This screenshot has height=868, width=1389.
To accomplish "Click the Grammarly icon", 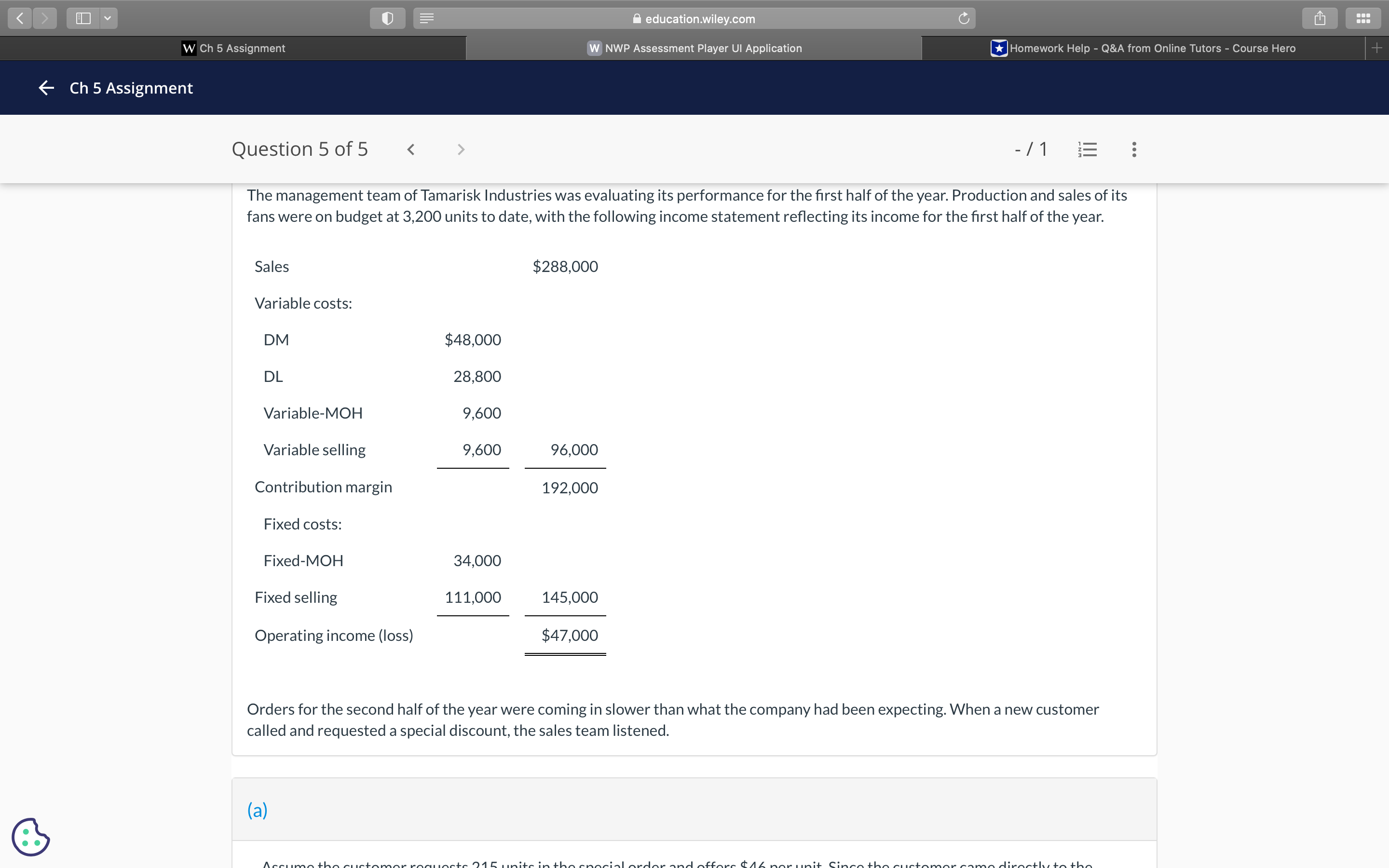I will pyautogui.click(x=31, y=837).
